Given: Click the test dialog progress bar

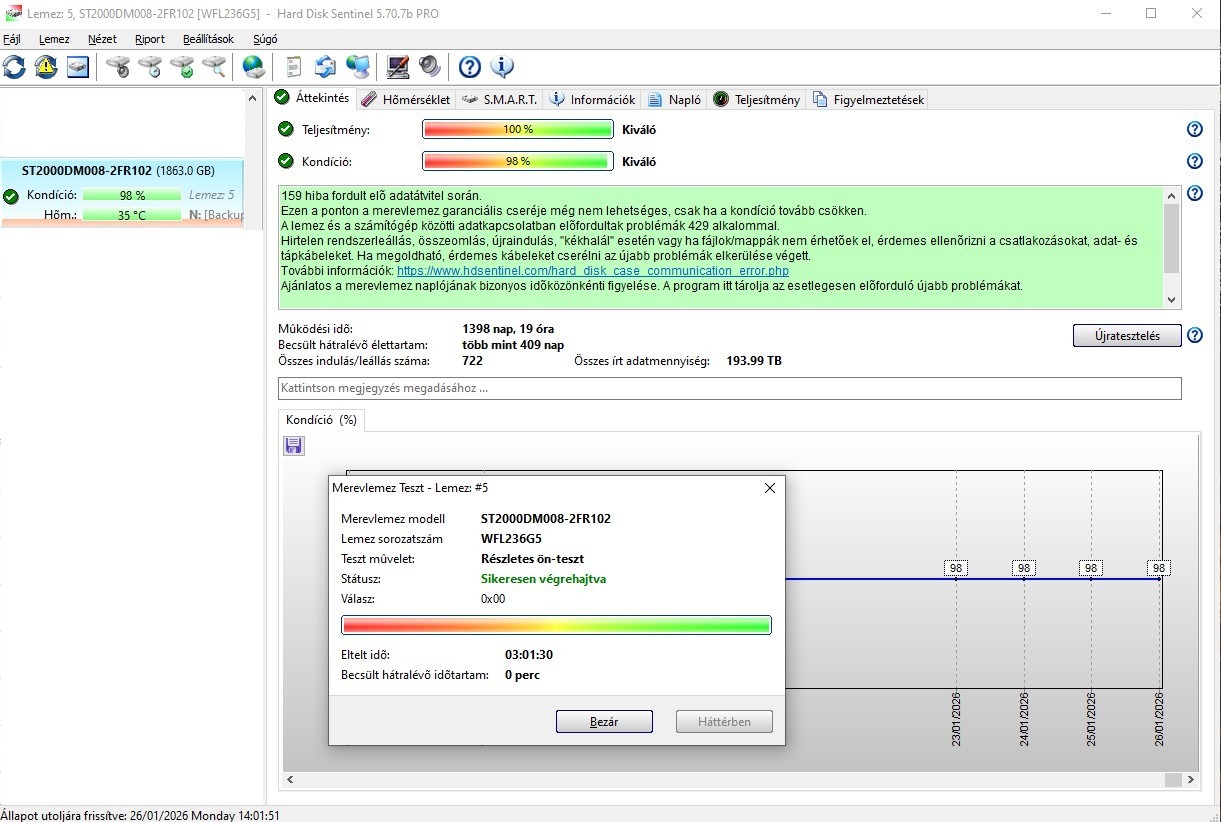Looking at the screenshot, I should click(x=556, y=625).
